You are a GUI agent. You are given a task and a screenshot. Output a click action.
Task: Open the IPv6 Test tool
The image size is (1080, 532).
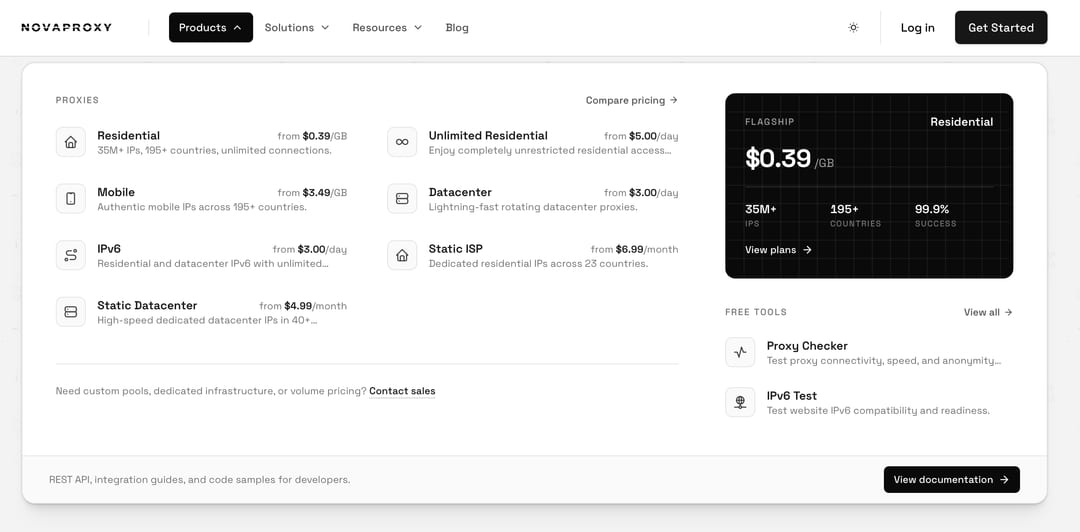coord(869,402)
